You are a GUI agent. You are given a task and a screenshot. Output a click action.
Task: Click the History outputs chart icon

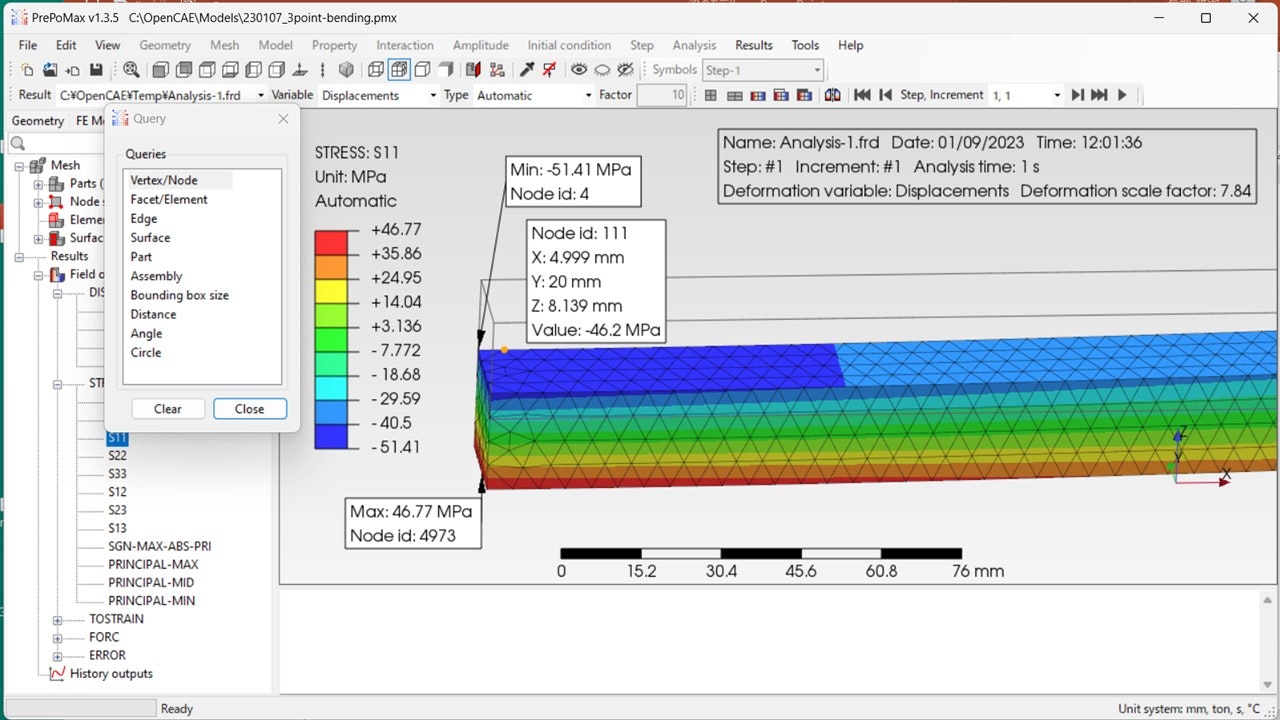click(x=57, y=674)
